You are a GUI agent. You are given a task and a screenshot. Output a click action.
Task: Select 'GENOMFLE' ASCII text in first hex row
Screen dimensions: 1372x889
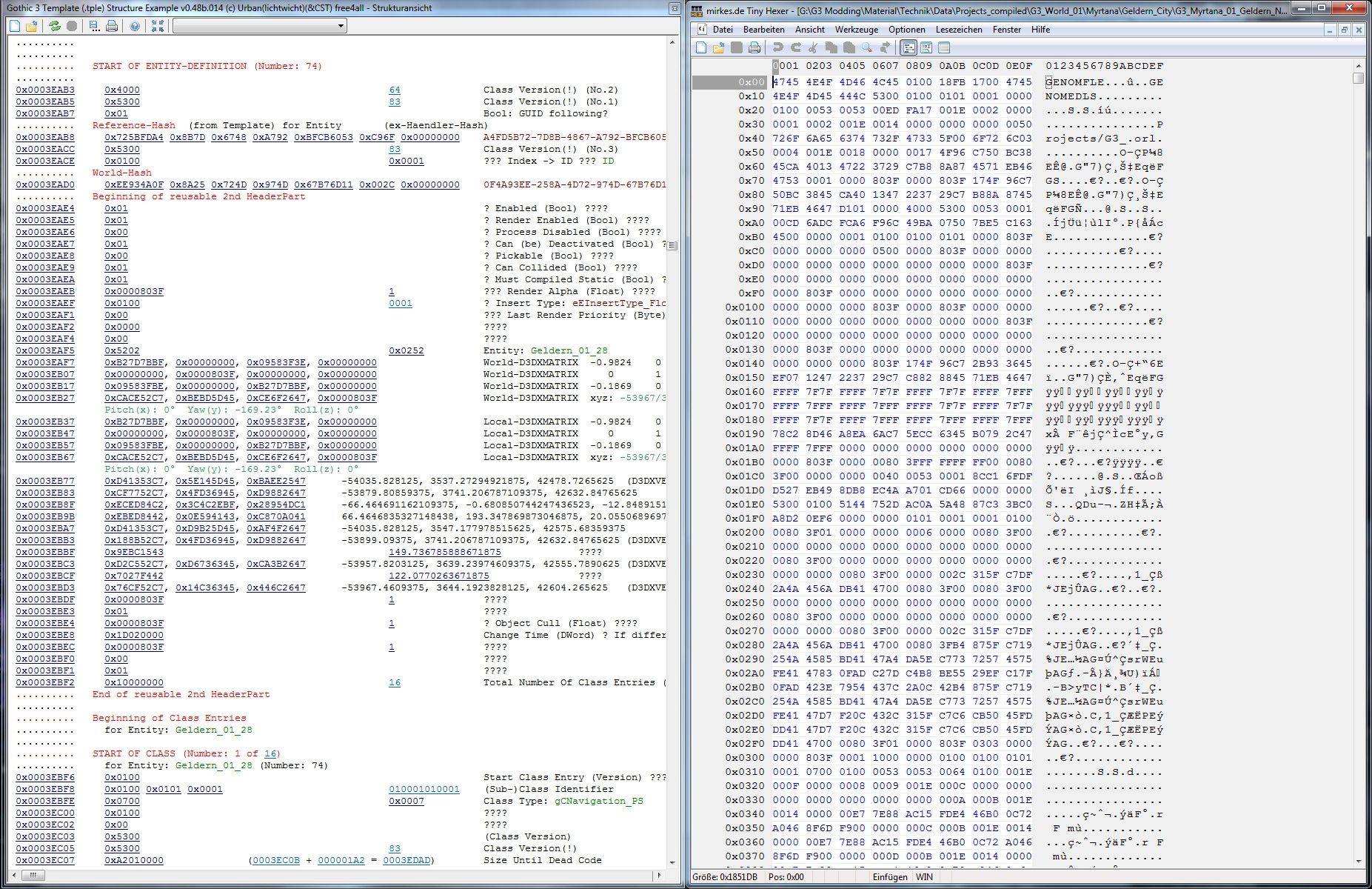click(x=1074, y=82)
